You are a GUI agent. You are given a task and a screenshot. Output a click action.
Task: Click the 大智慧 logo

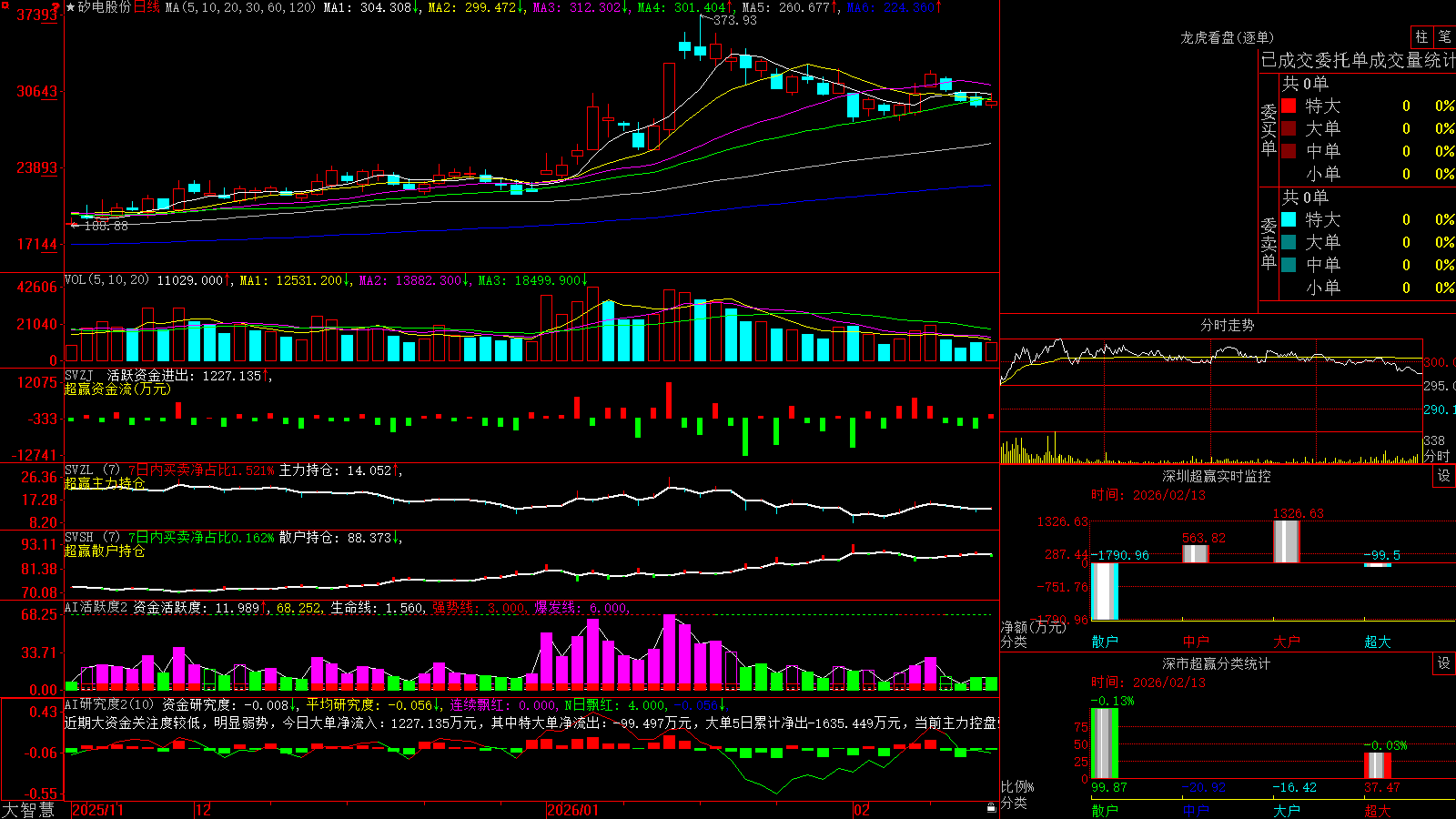tap(28, 810)
